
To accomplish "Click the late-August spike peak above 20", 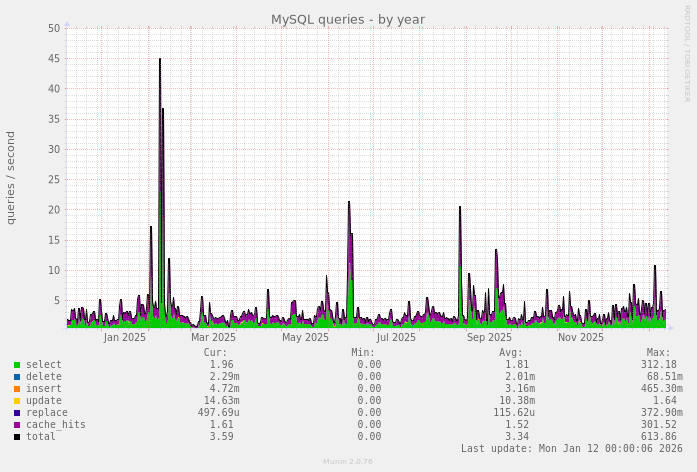I will 460,207.
